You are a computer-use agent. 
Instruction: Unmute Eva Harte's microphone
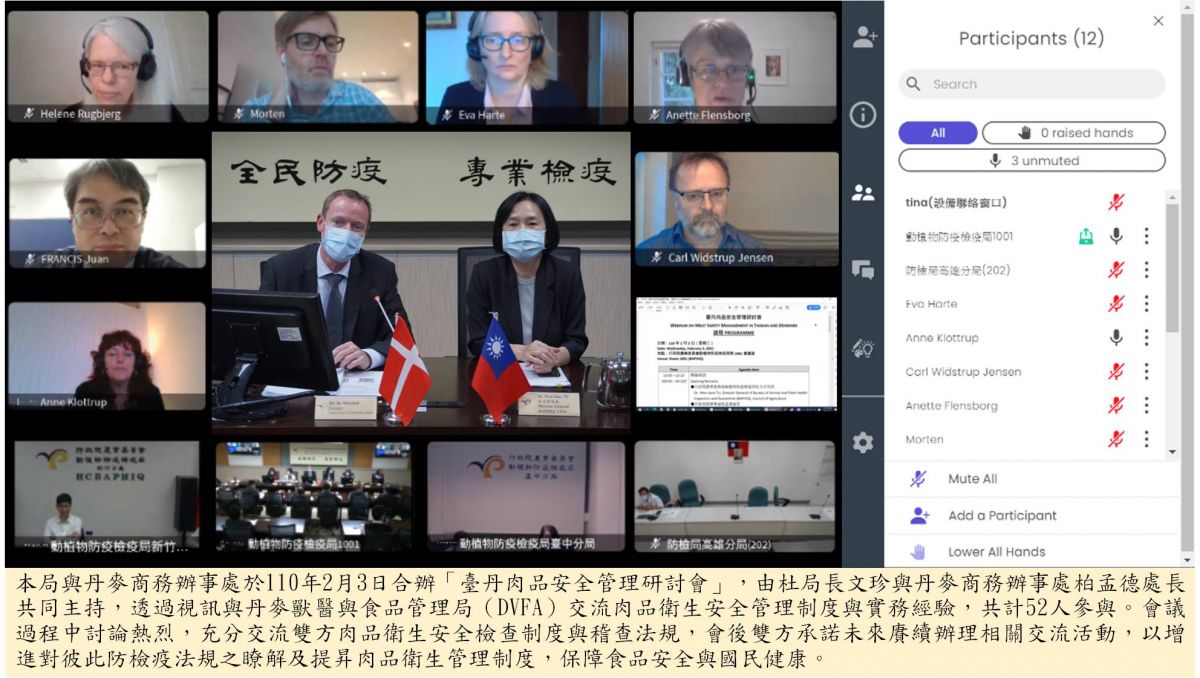pos(1116,304)
